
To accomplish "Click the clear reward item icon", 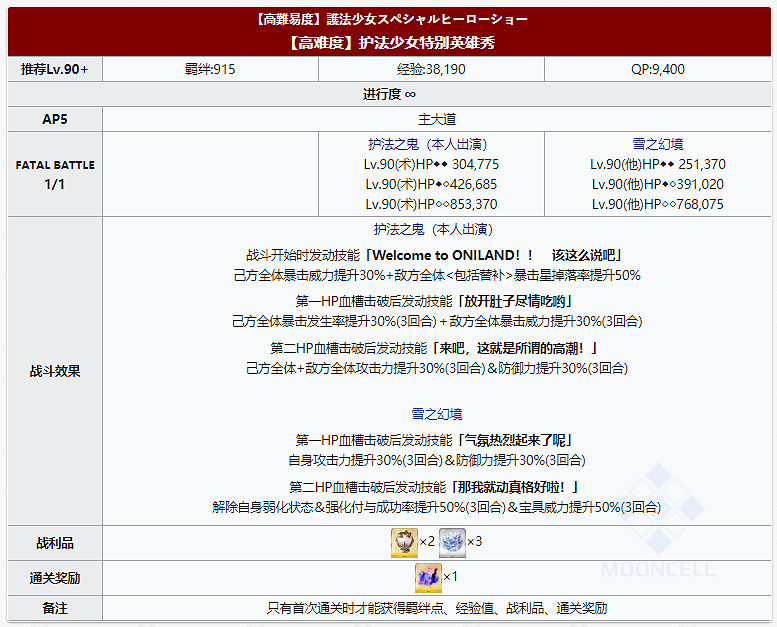I will click(x=428, y=578).
